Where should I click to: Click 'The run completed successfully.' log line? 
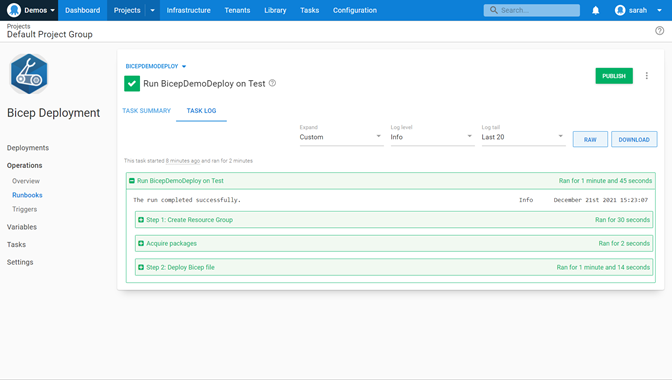coord(187,200)
